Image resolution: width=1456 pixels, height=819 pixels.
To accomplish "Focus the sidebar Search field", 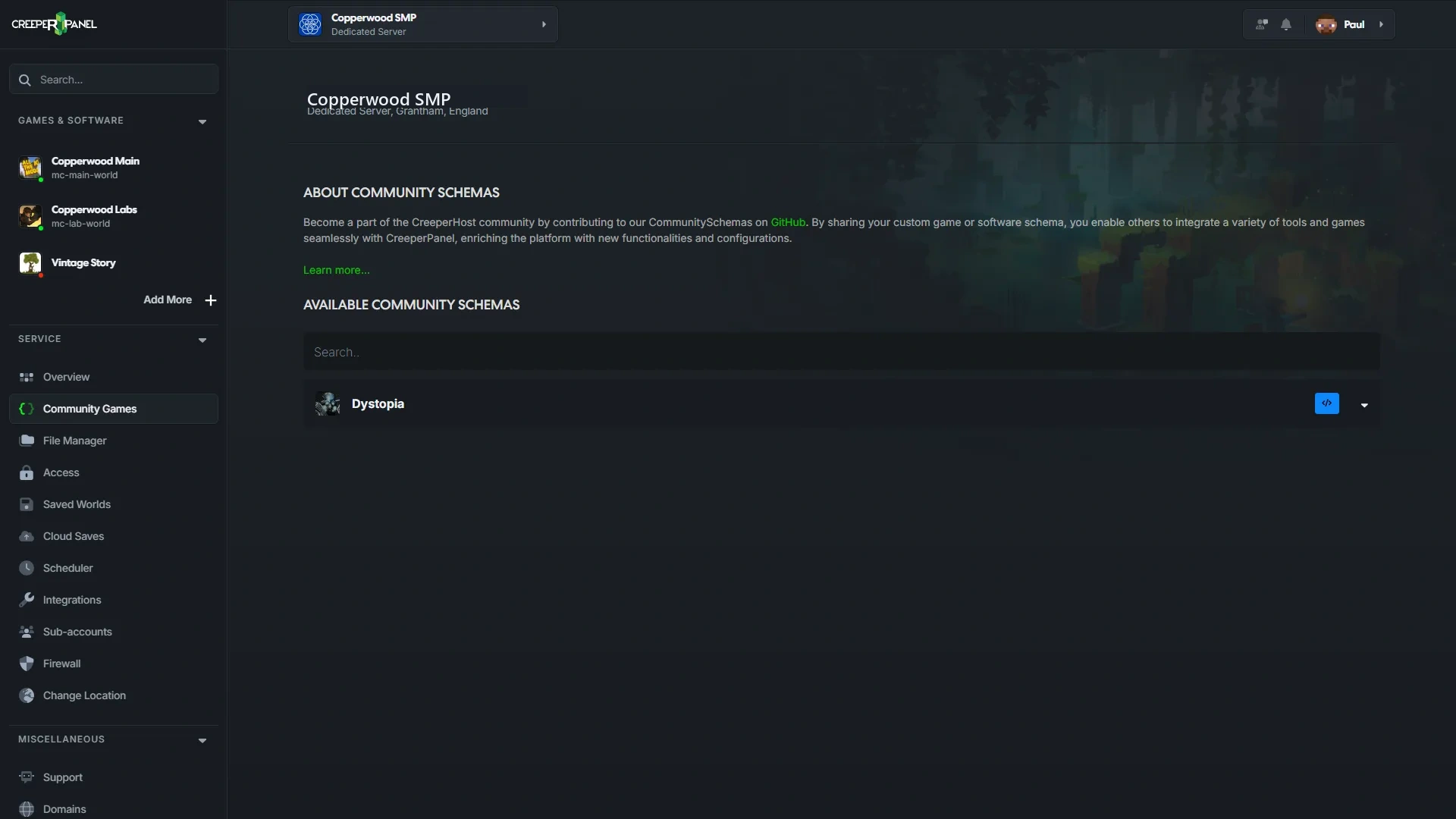I will 114,79.
